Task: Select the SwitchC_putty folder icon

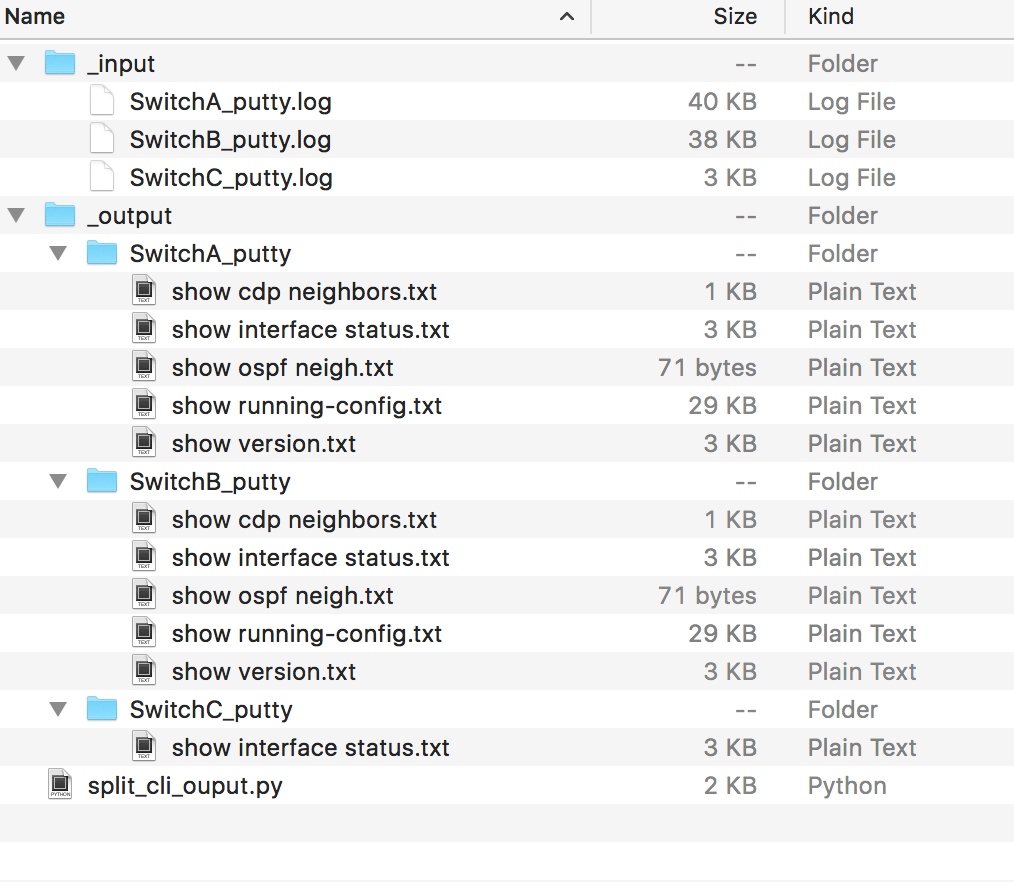Action: [x=102, y=709]
